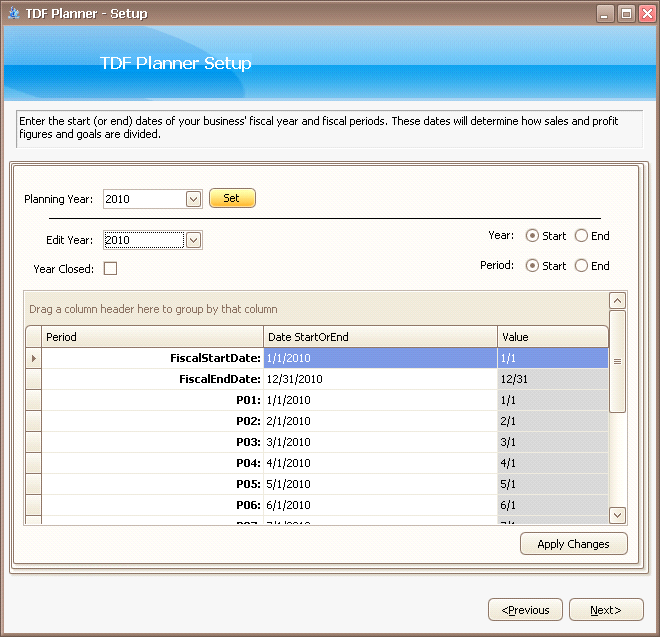Sort by the Value column header
Viewport: 660px width, 637px height.
553,337
